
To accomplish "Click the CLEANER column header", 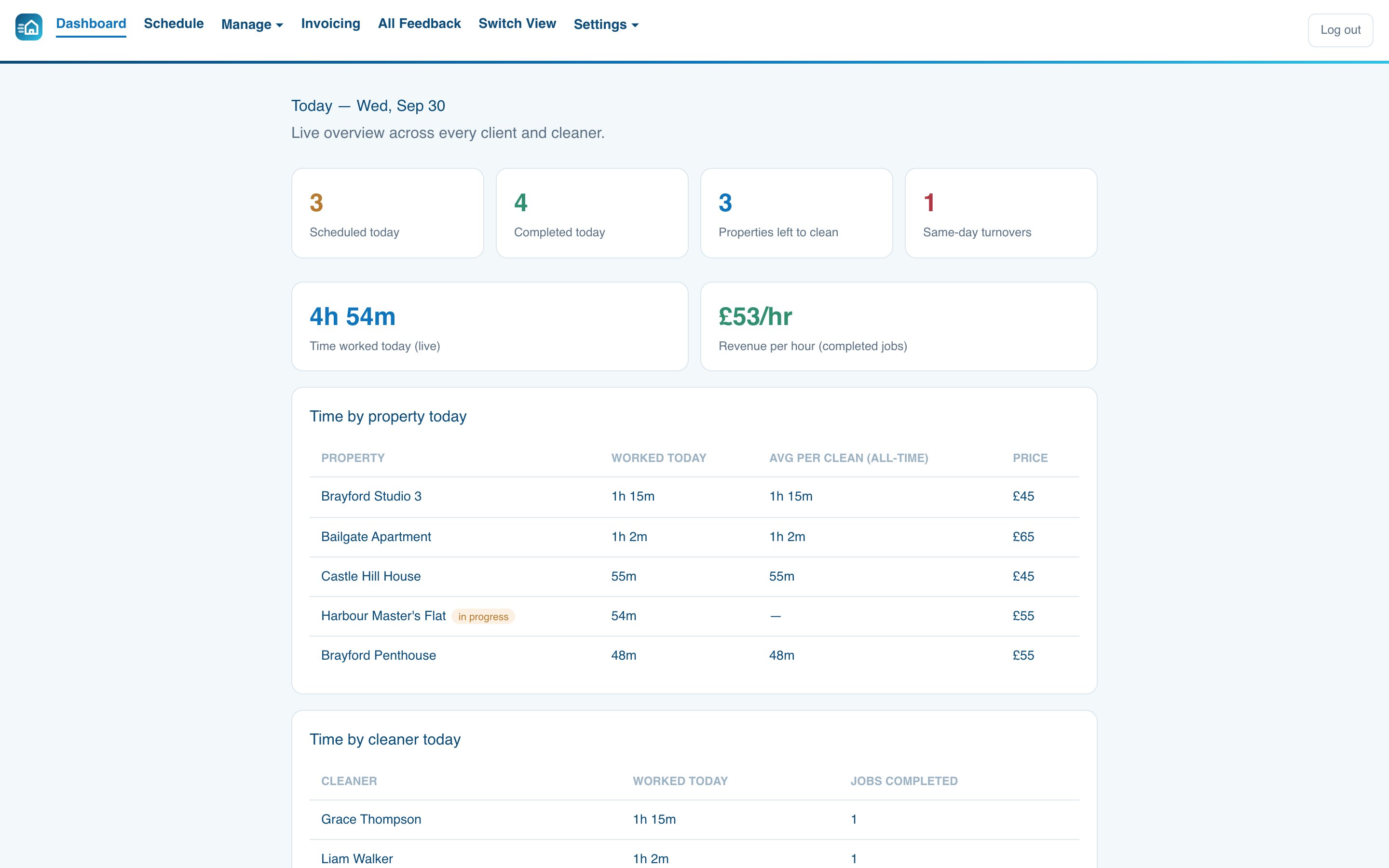I will [349, 781].
